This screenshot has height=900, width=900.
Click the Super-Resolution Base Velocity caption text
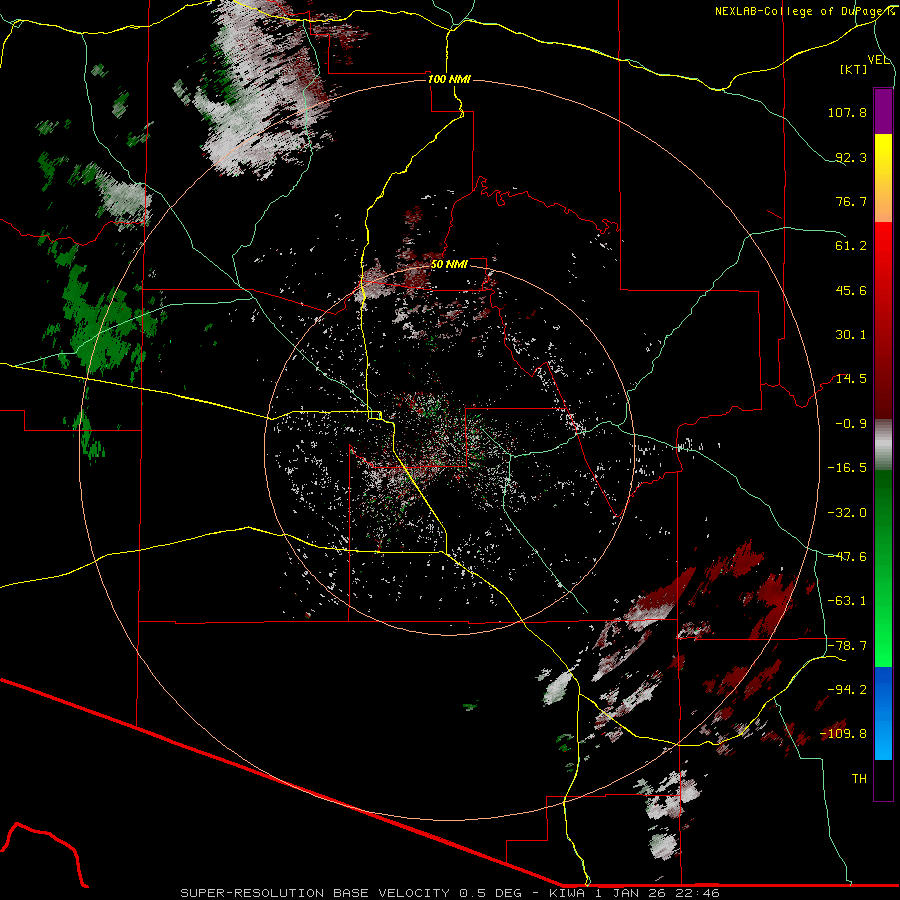pos(450,893)
